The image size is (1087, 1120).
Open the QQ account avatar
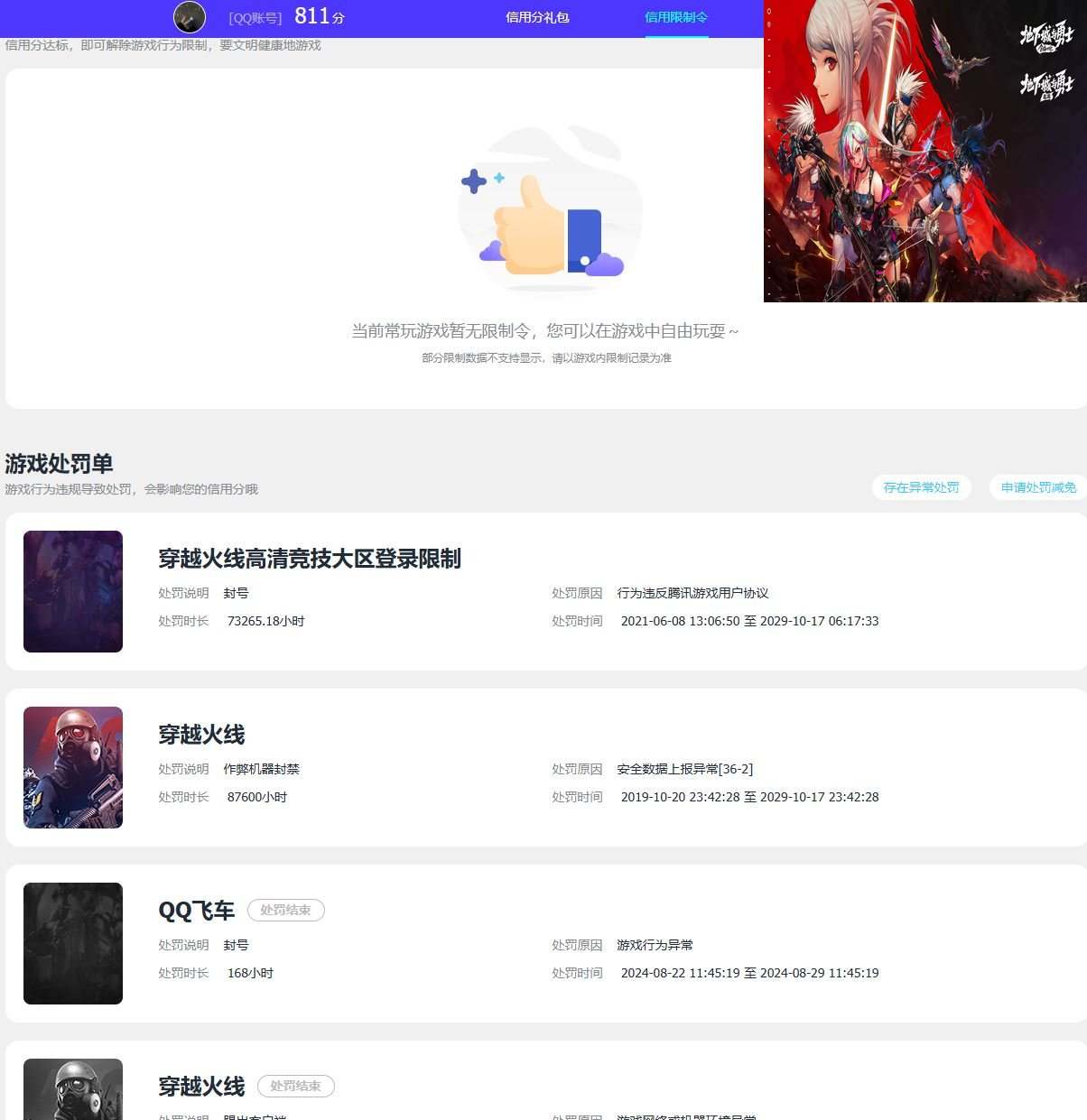coord(190,17)
